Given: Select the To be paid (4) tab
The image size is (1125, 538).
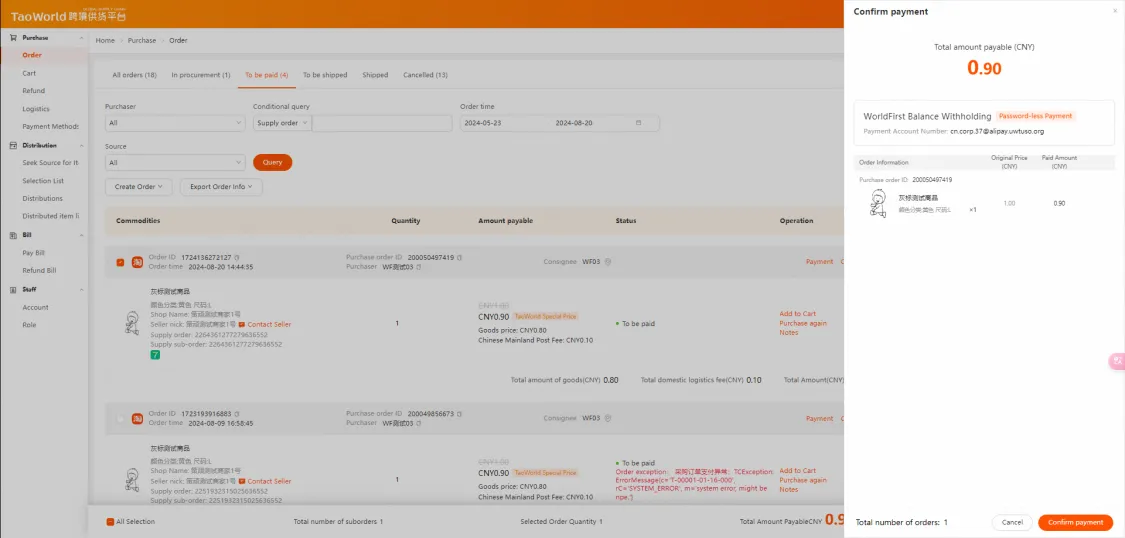Looking at the screenshot, I should tap(266, 75).
